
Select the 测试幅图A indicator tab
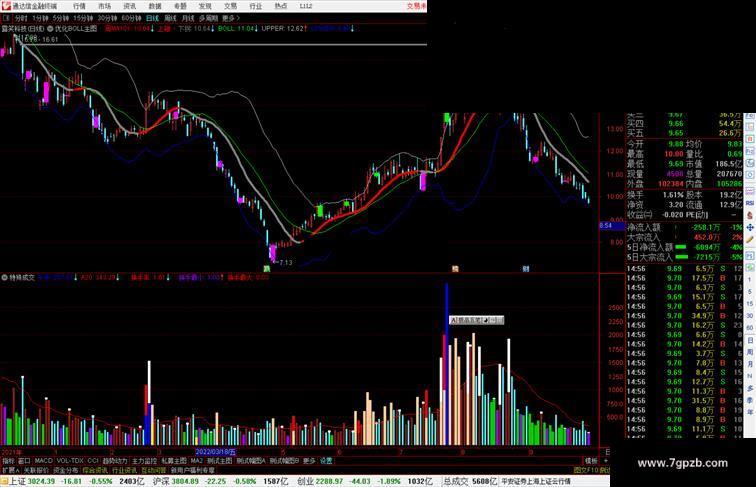pyautogui.click(x=251, y=461)
